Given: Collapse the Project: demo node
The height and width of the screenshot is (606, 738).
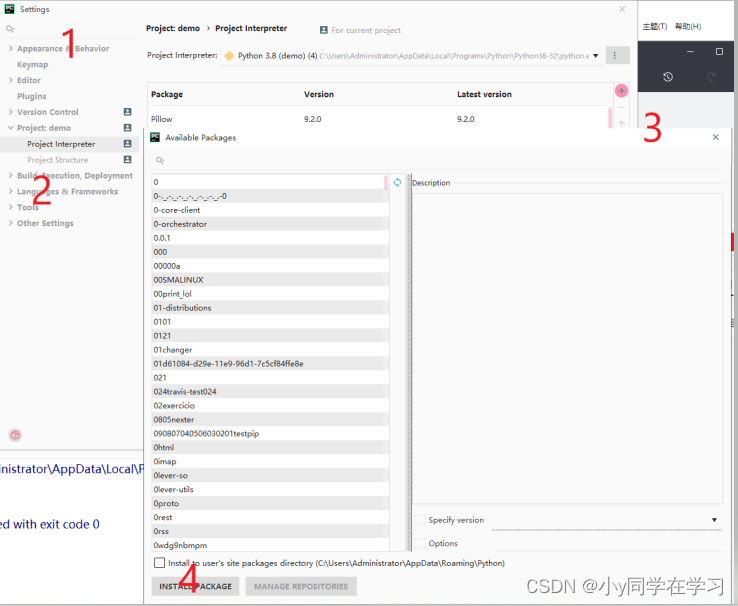Looking at the screenshot, I should [x=10, y=128].
